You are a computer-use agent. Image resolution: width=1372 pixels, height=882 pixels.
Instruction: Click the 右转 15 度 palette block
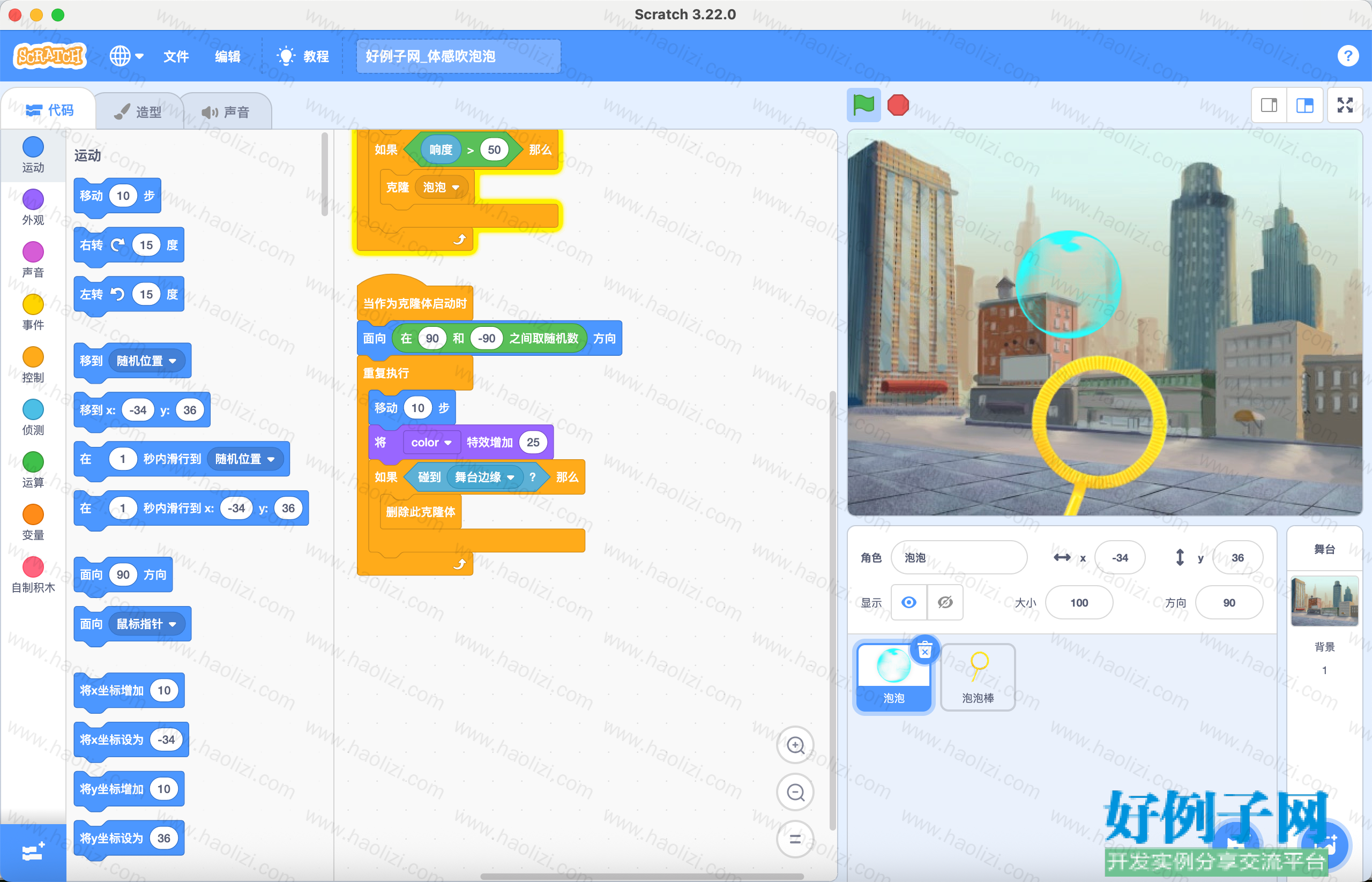coord(129,246)
